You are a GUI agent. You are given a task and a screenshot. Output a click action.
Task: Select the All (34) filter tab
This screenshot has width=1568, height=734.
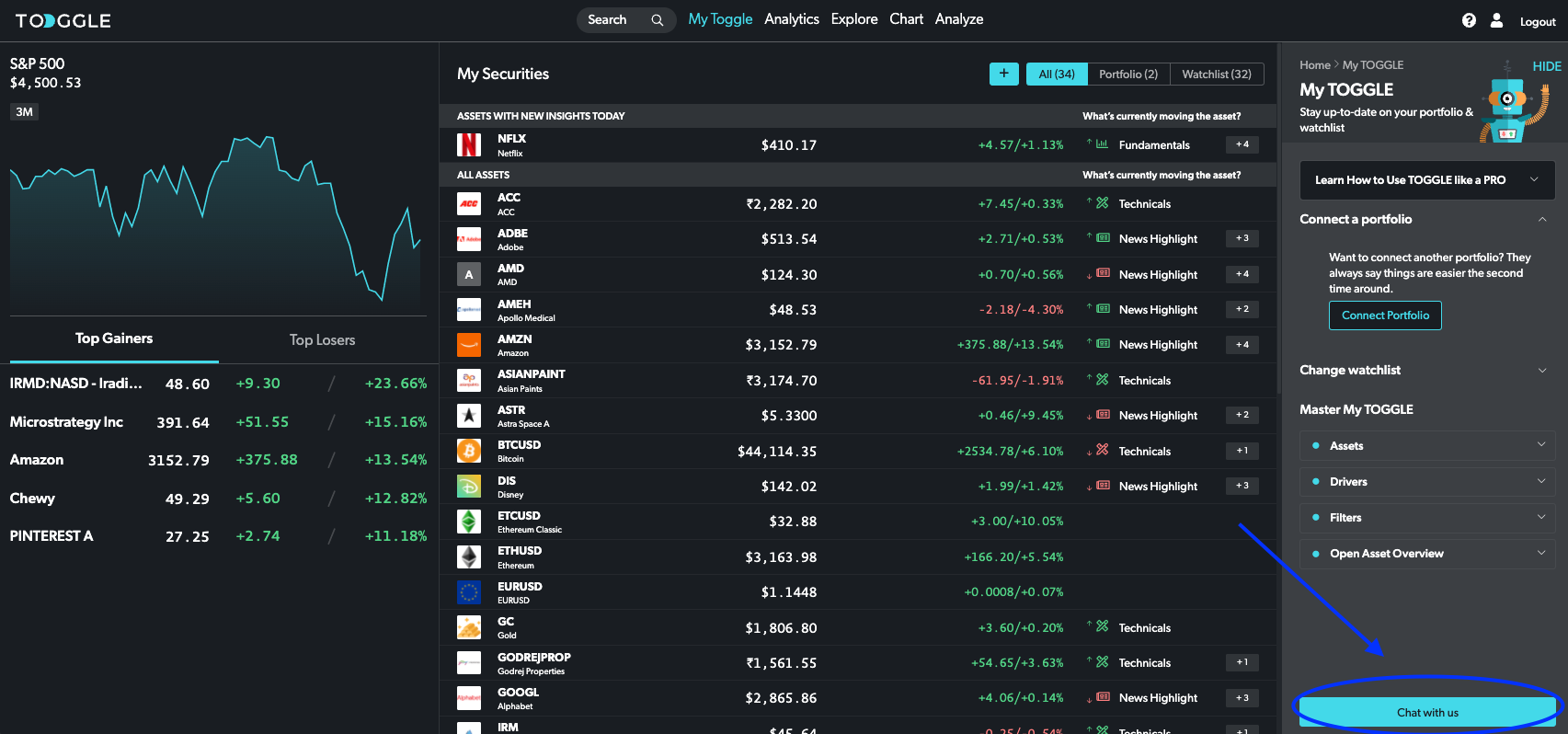pyautogui.click(x=1057, y=74)
